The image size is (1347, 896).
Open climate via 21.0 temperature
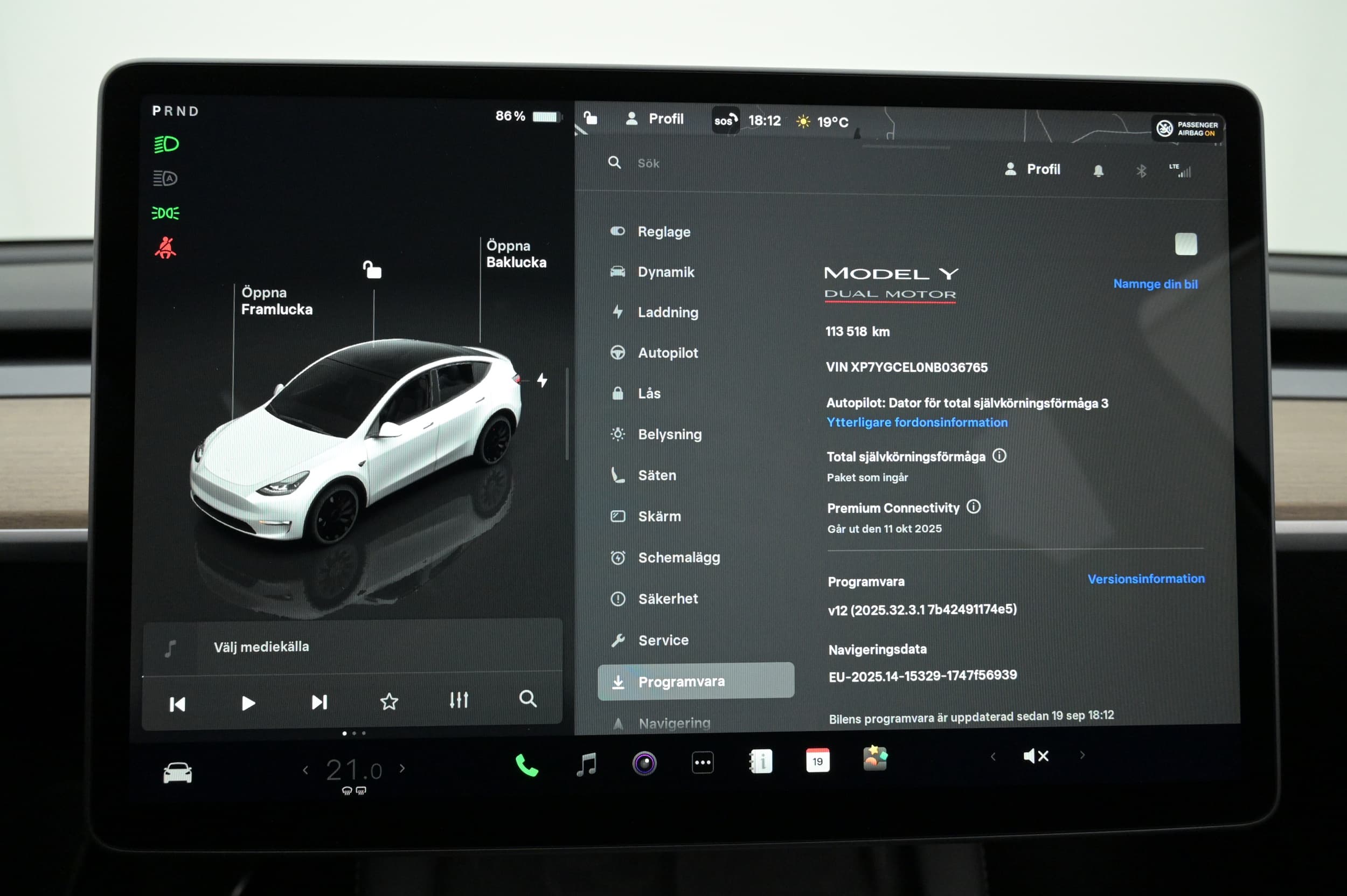(354, 770)
